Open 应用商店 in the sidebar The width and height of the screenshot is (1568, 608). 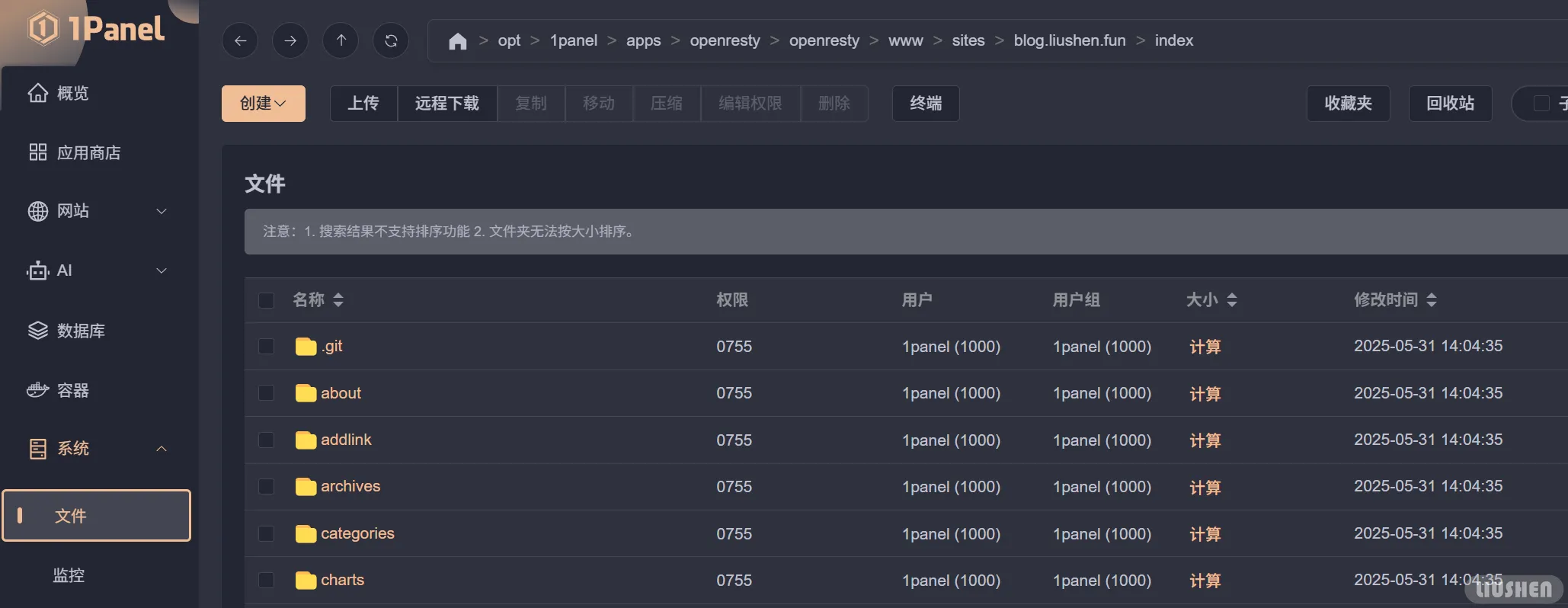tap(88, 152)
